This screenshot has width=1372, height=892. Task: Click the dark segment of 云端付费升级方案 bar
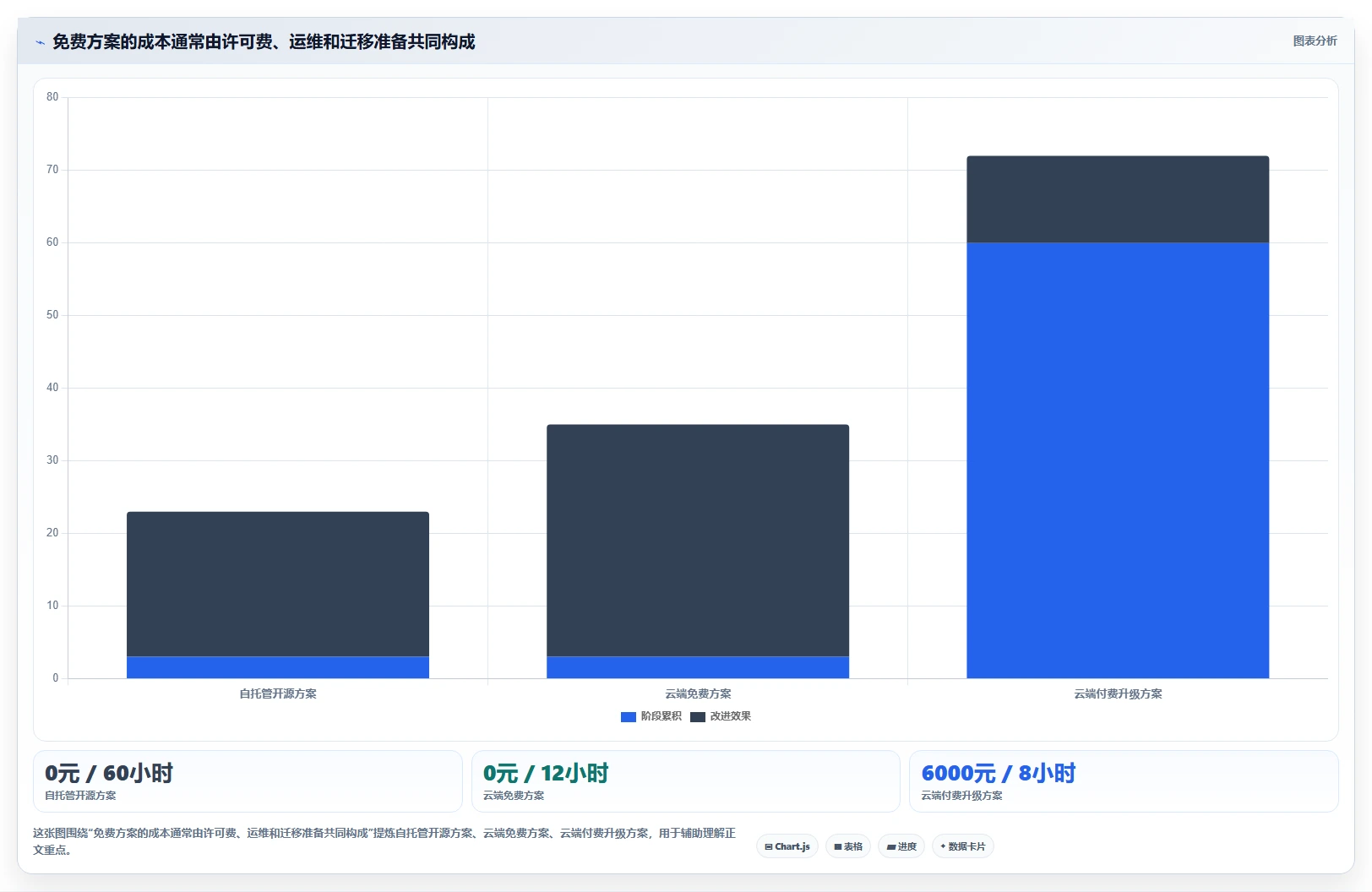1118,199
